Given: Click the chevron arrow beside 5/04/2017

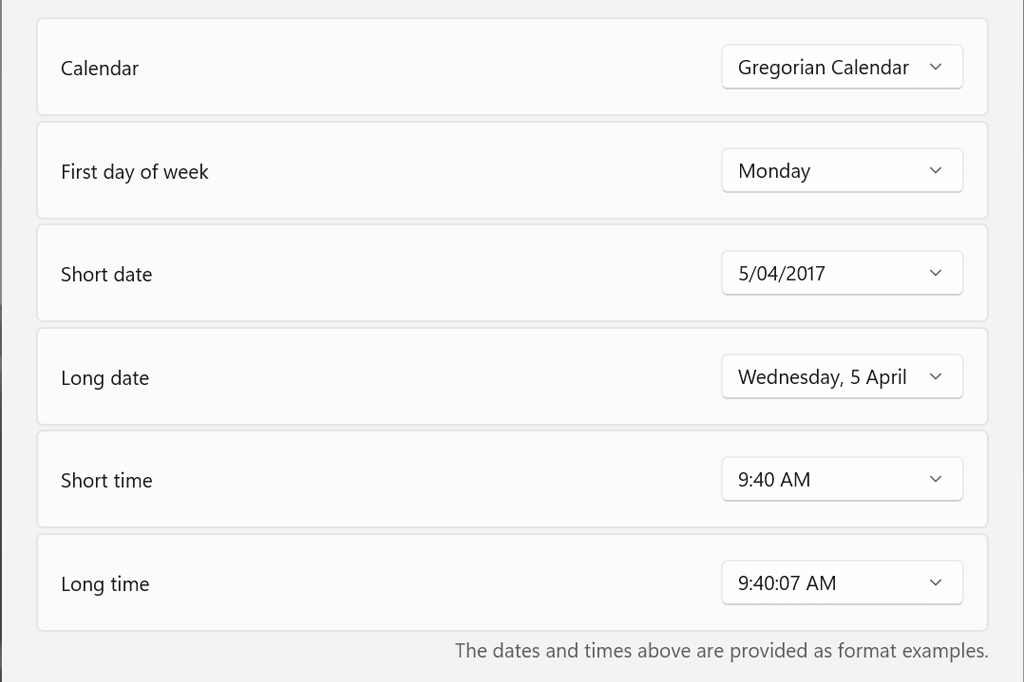Looking at the screenshot, I should 936,273.
